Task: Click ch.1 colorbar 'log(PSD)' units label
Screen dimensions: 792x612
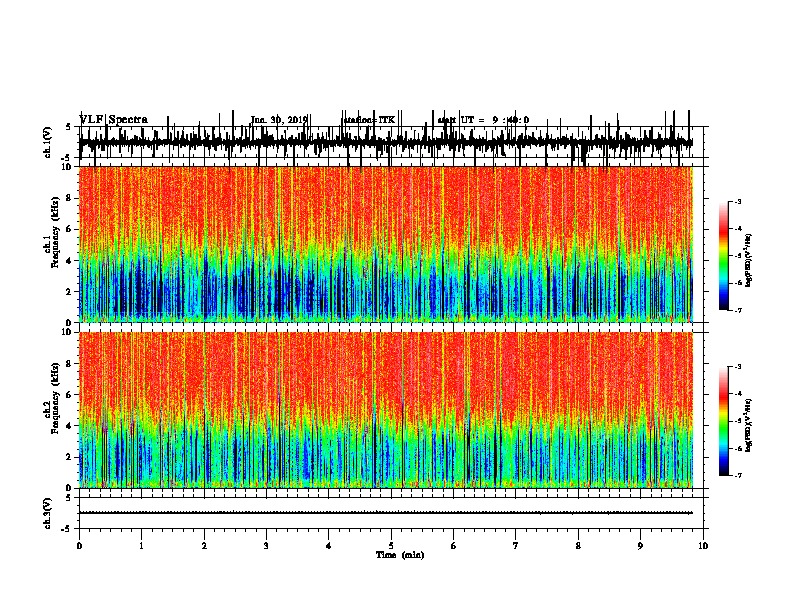Action: point(749,260)
